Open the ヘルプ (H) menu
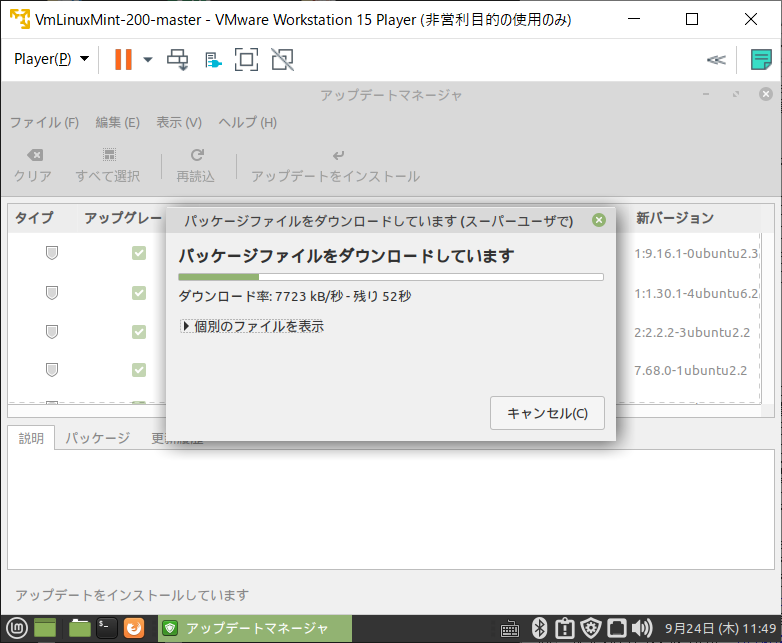The image size is (782, 643). (x=247, y=122)
